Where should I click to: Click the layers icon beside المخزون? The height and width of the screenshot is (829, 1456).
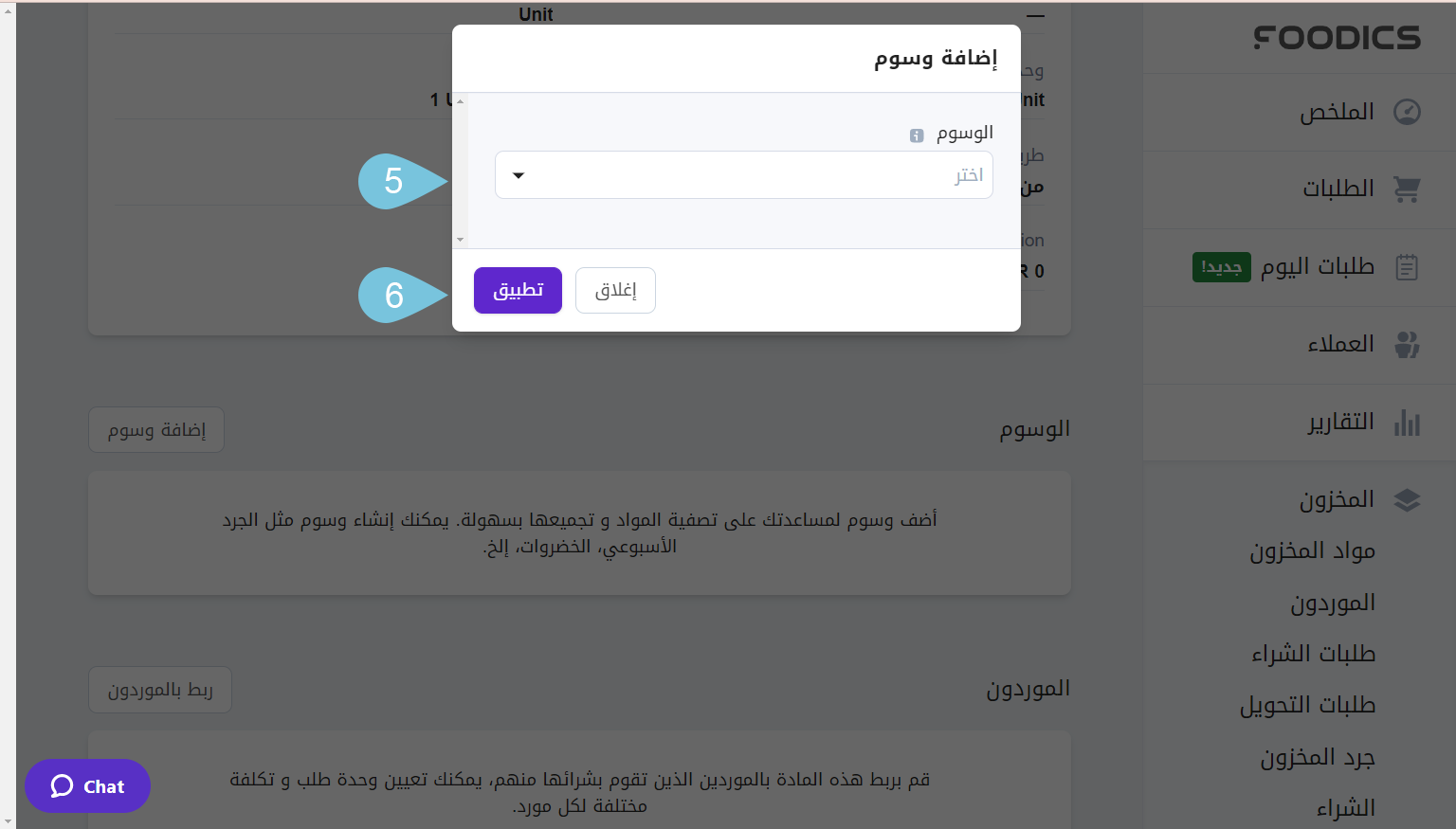pyautogui.click(x=1407, y=500)
